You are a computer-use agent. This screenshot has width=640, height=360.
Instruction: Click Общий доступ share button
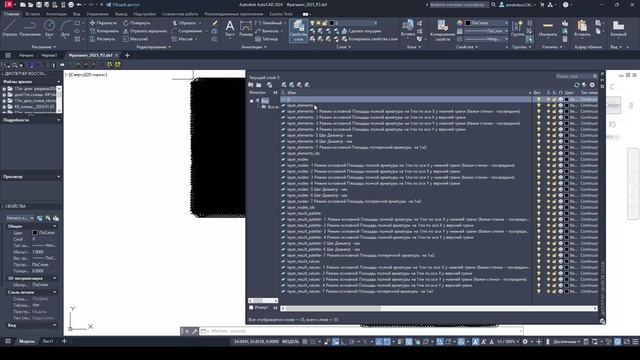123,4
